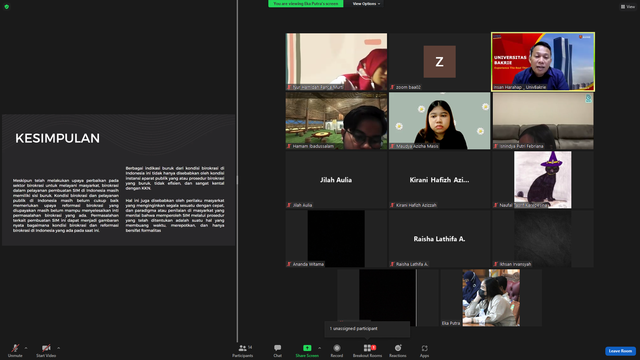Click the Unmute microphone icon
This screenshot has width=640, height=360.
(15, 348)
